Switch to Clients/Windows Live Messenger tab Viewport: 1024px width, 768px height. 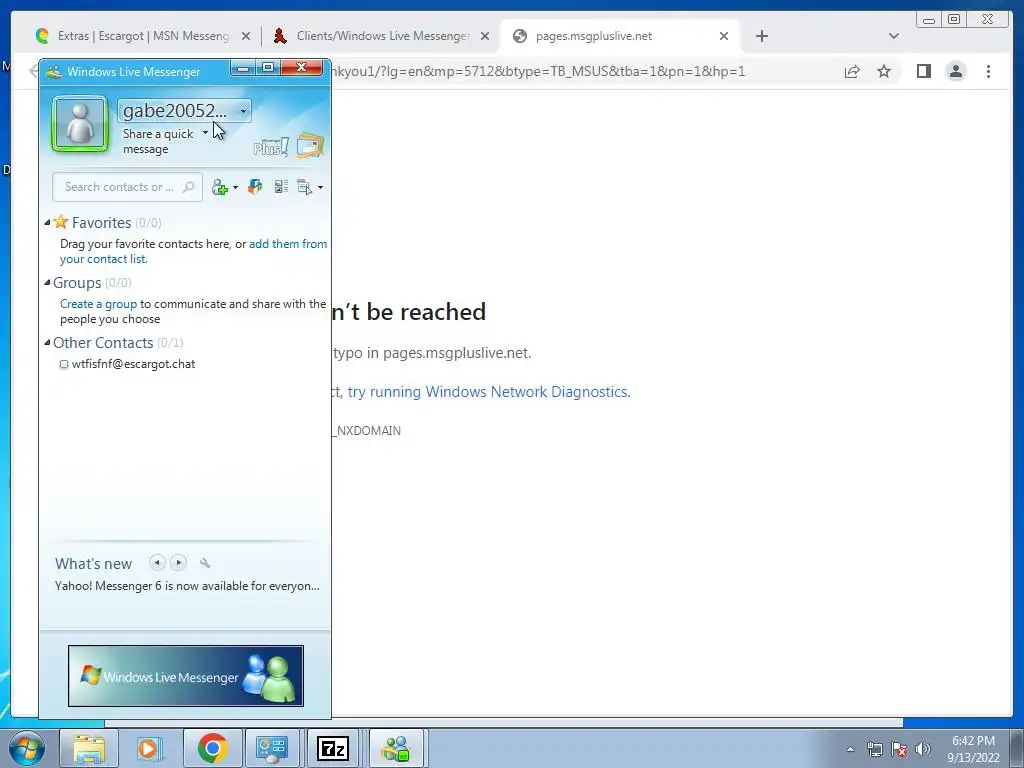click(x=382, y=36)
